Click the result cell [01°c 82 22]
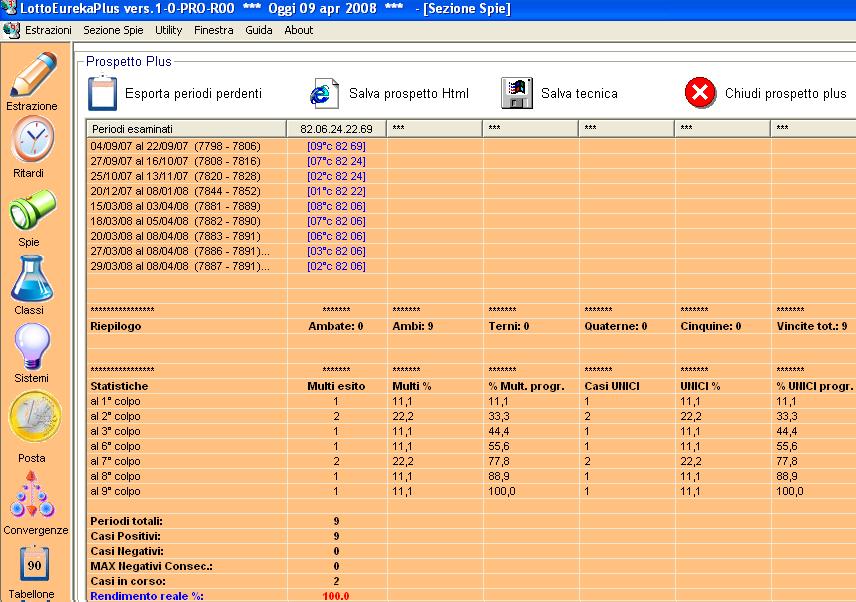 (x=336, y=191)
